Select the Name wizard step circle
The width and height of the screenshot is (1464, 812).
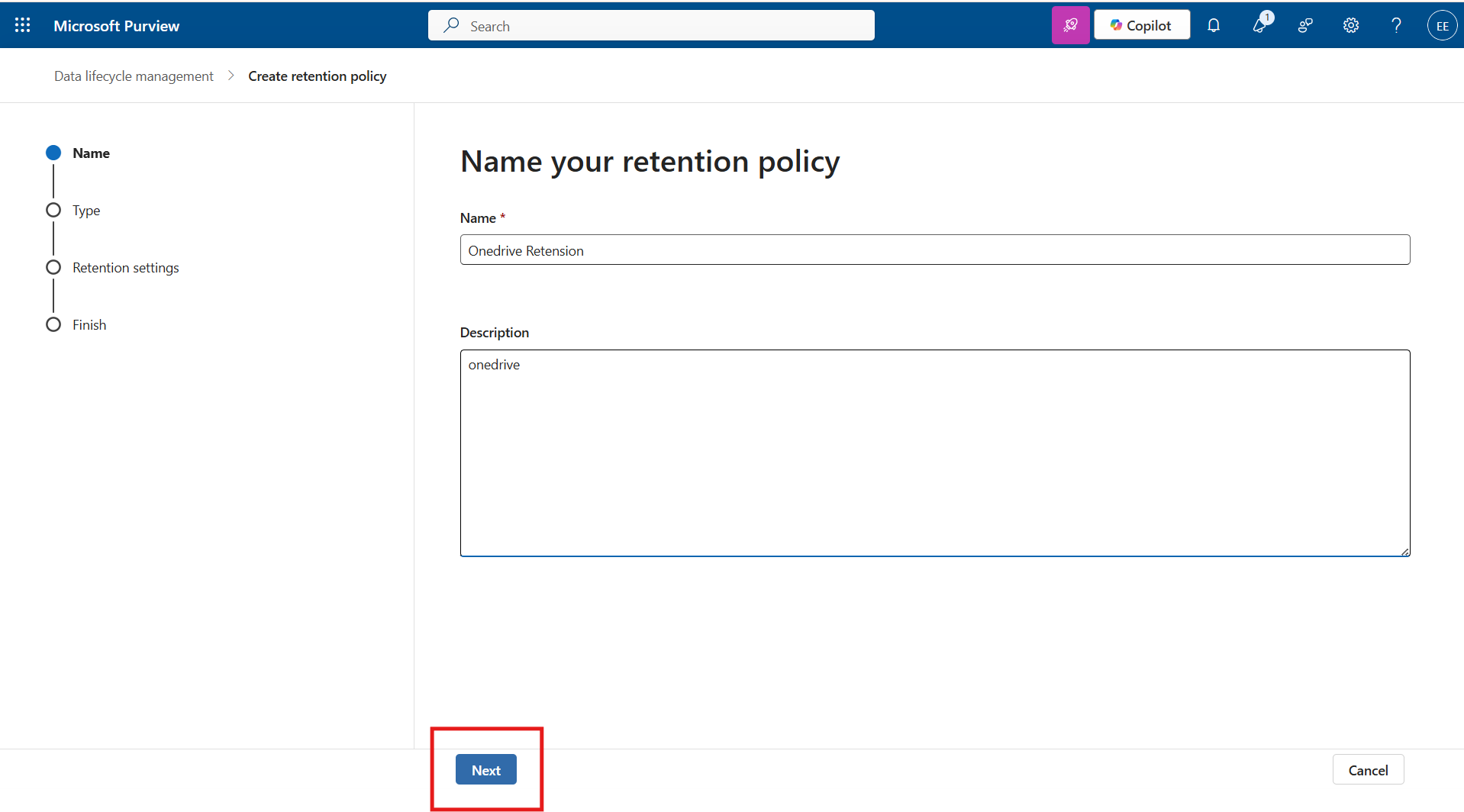53,153
